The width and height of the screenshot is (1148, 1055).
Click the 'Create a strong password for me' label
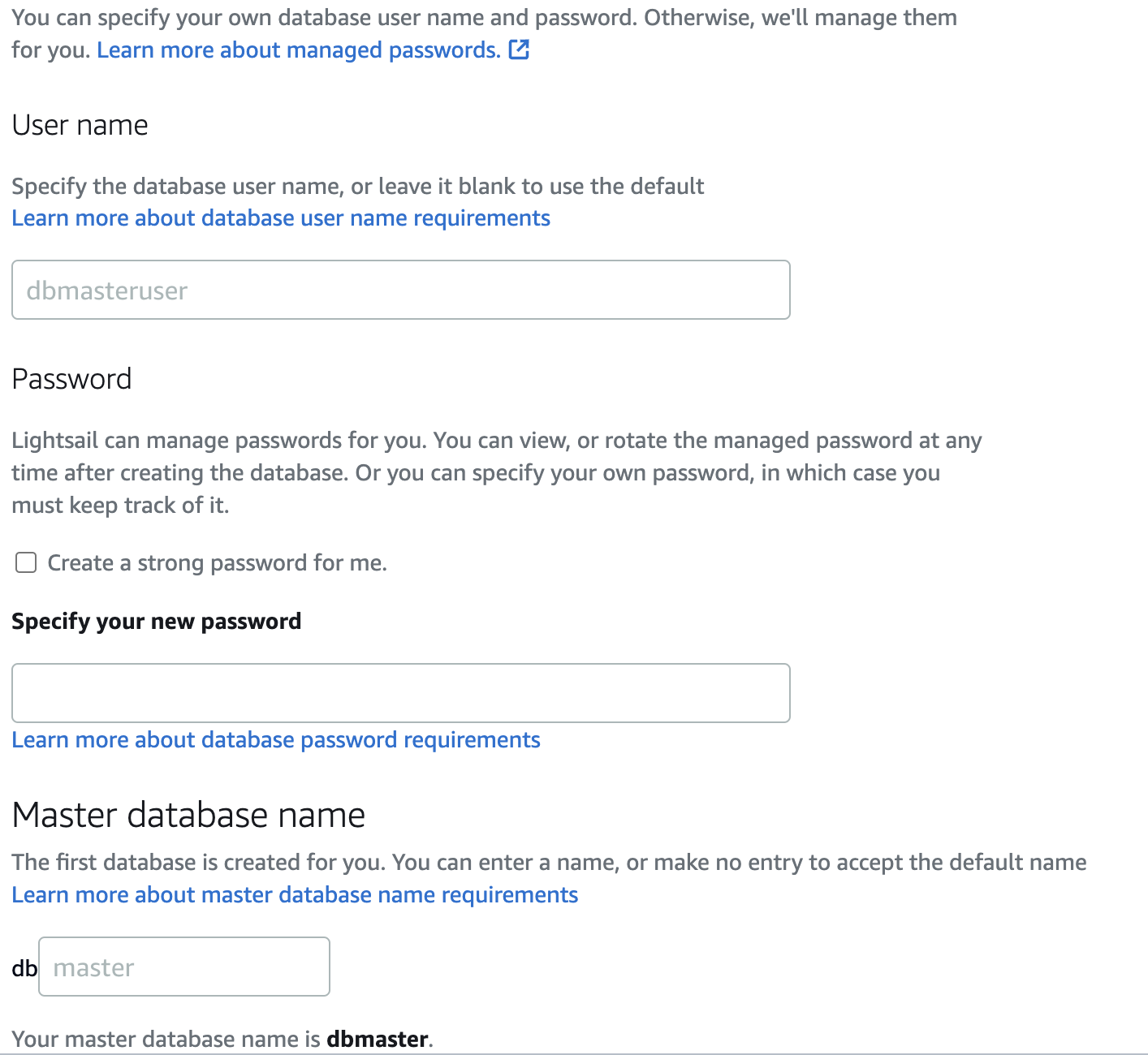[x=217, y=562]
